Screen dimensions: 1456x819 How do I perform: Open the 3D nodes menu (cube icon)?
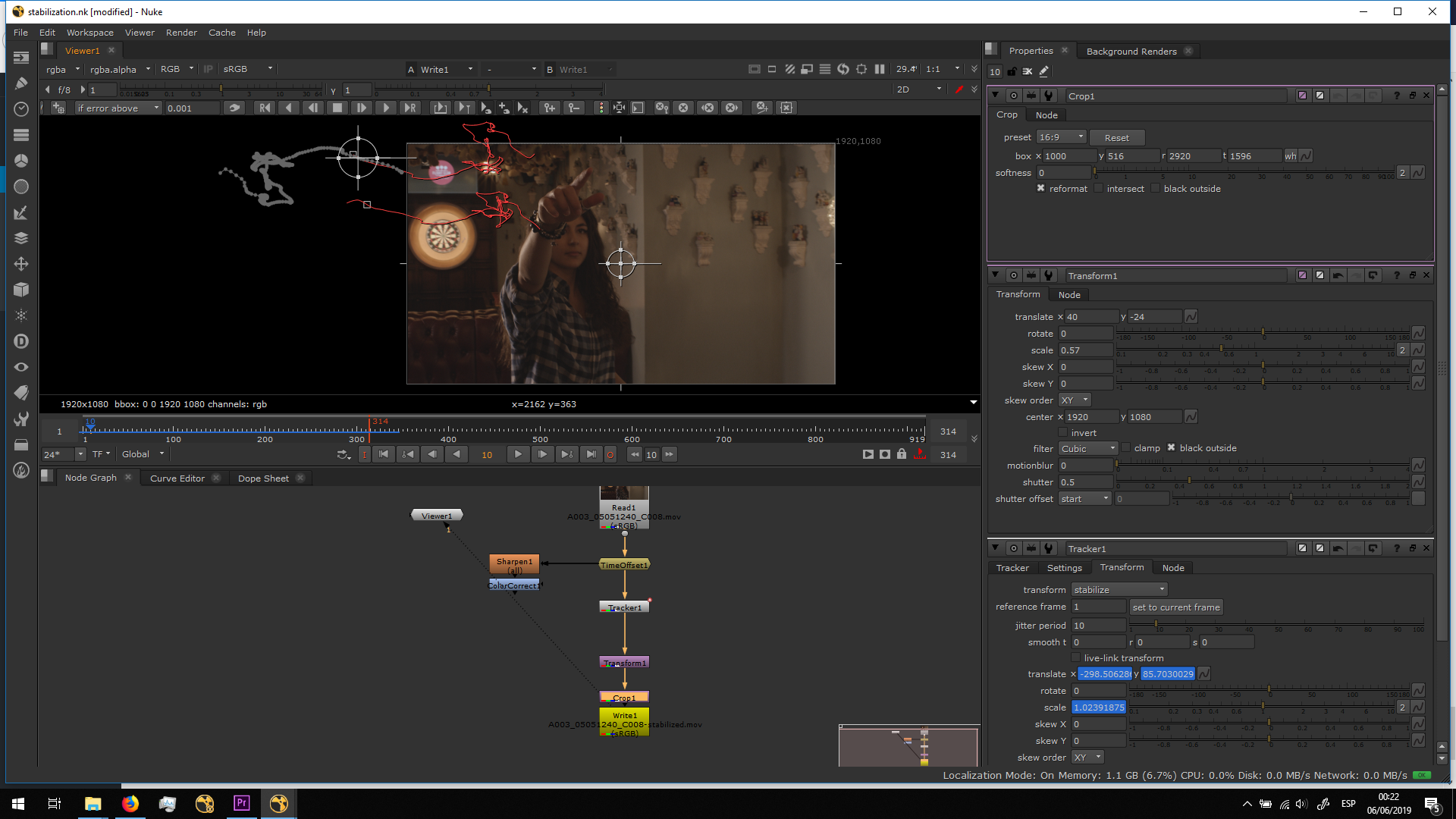click(21, 290)
